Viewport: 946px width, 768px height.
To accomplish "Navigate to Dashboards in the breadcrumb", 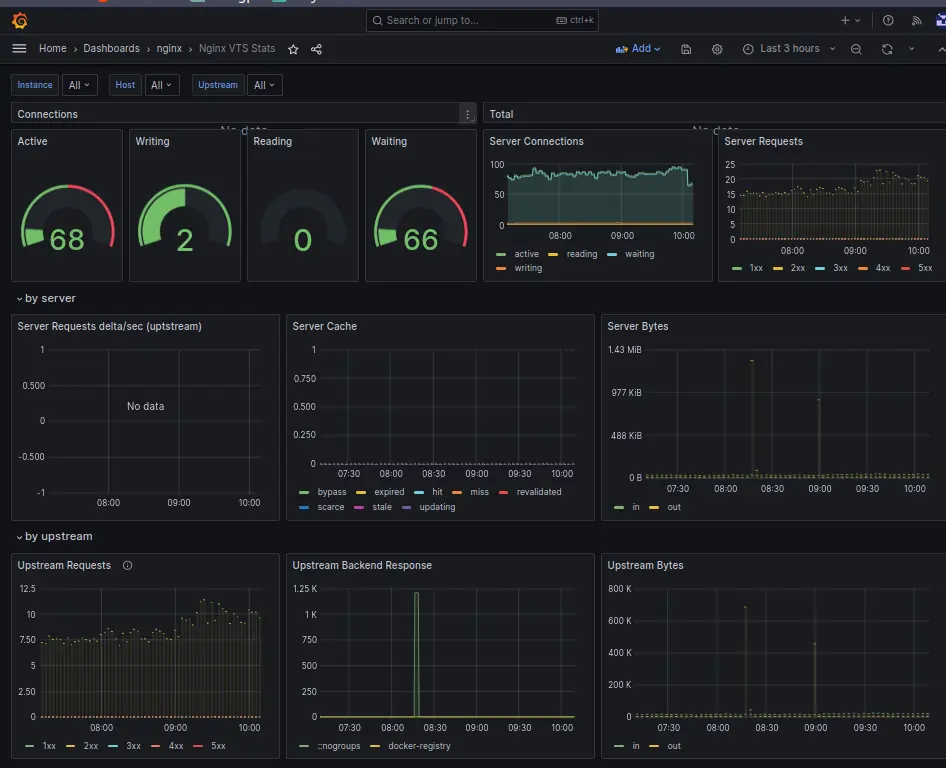I will coord(111,48).
